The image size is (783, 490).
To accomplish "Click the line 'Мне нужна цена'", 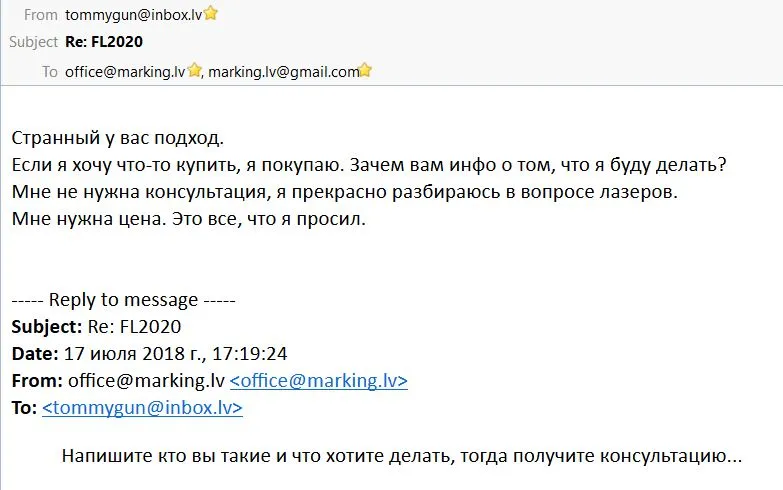I will pyautogui.click(x=188, y=219).
